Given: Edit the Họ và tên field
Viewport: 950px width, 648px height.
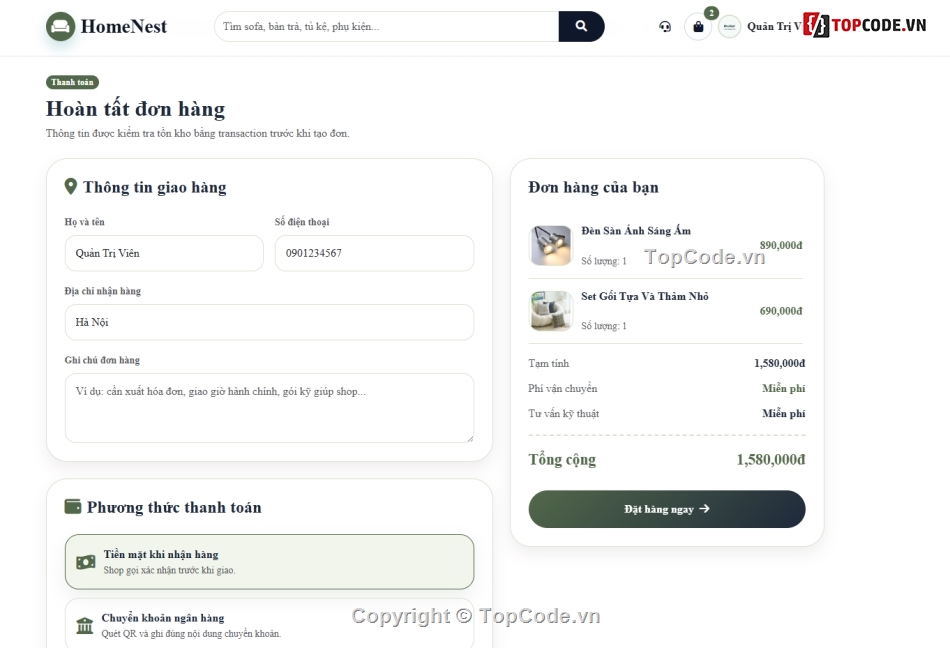Looking at the screenshot, I should (164, 253).
